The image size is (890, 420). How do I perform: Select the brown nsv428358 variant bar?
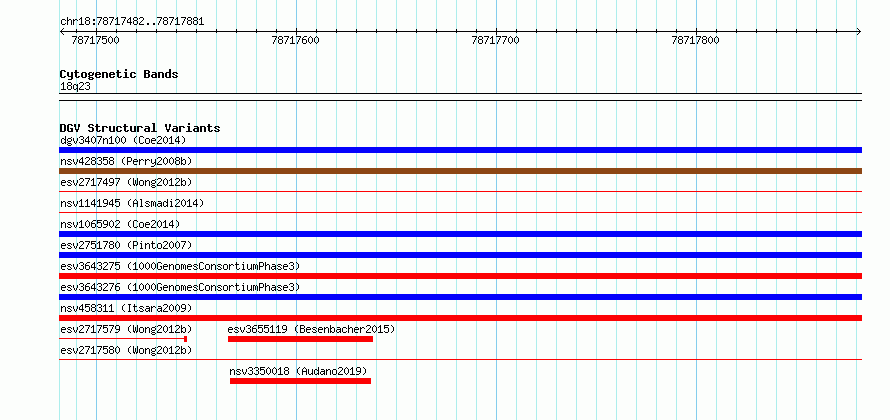(460, 171)
